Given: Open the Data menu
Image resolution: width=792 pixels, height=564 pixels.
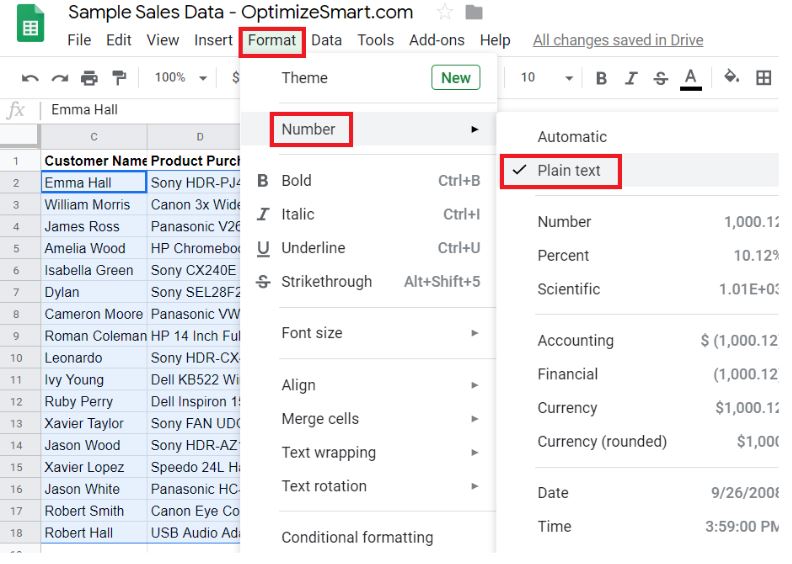Looking at the screenshot, I should (x=326, y=40).
